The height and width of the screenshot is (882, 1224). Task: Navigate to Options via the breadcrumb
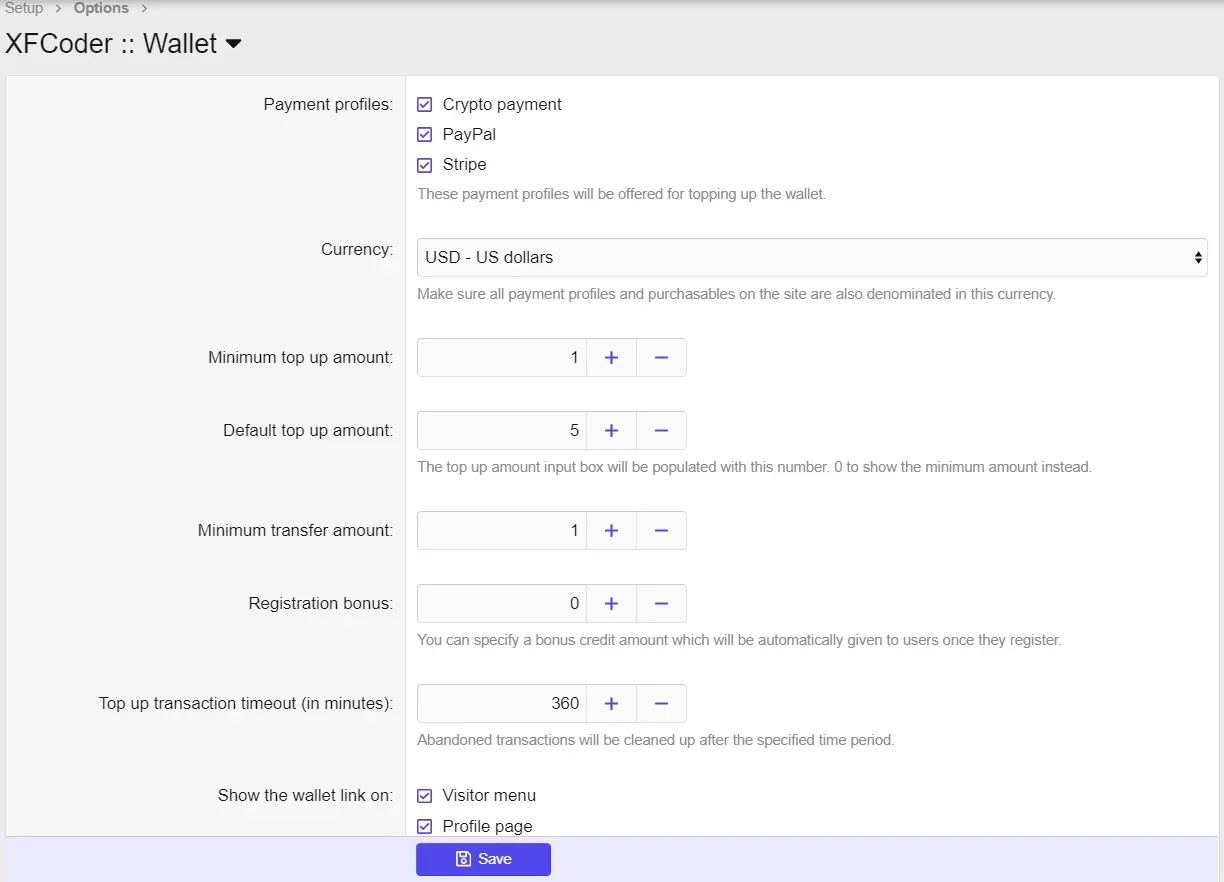coord(101,8)
